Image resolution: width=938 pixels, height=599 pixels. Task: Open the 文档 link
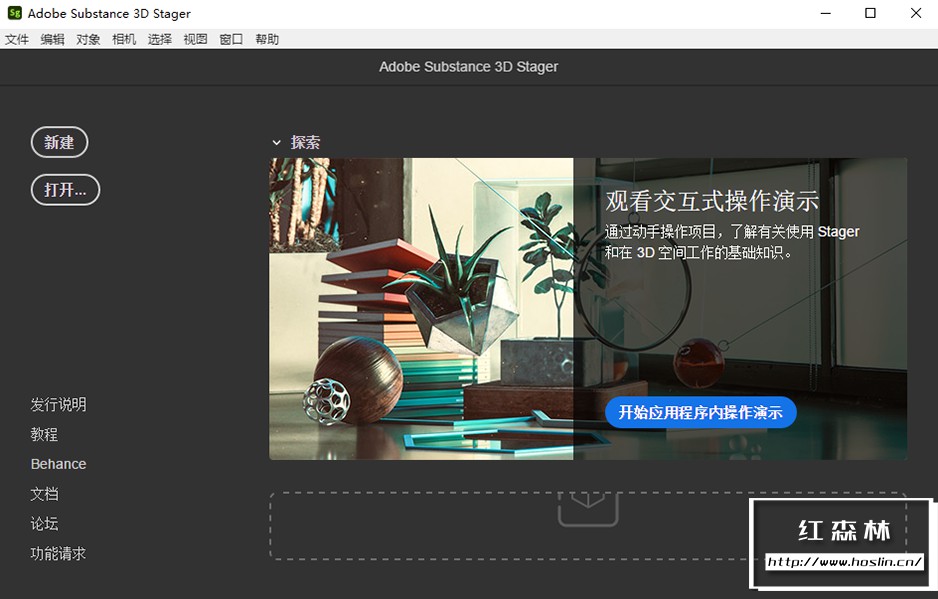point(44,494)
